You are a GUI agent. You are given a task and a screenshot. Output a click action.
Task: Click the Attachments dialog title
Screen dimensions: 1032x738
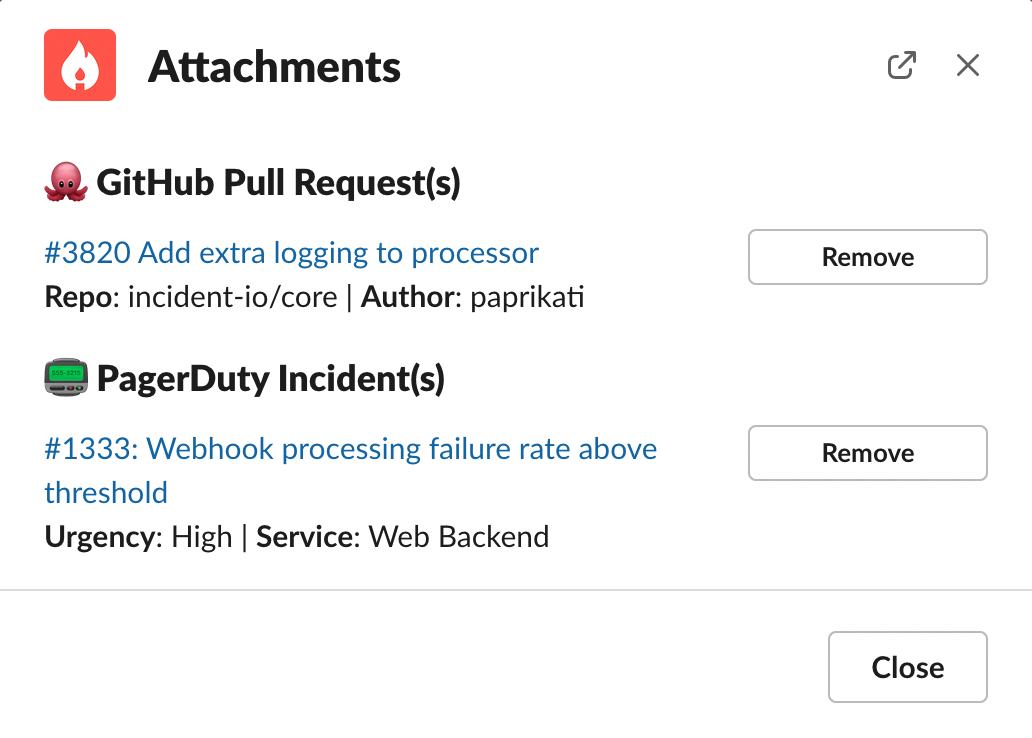[274, 66]
